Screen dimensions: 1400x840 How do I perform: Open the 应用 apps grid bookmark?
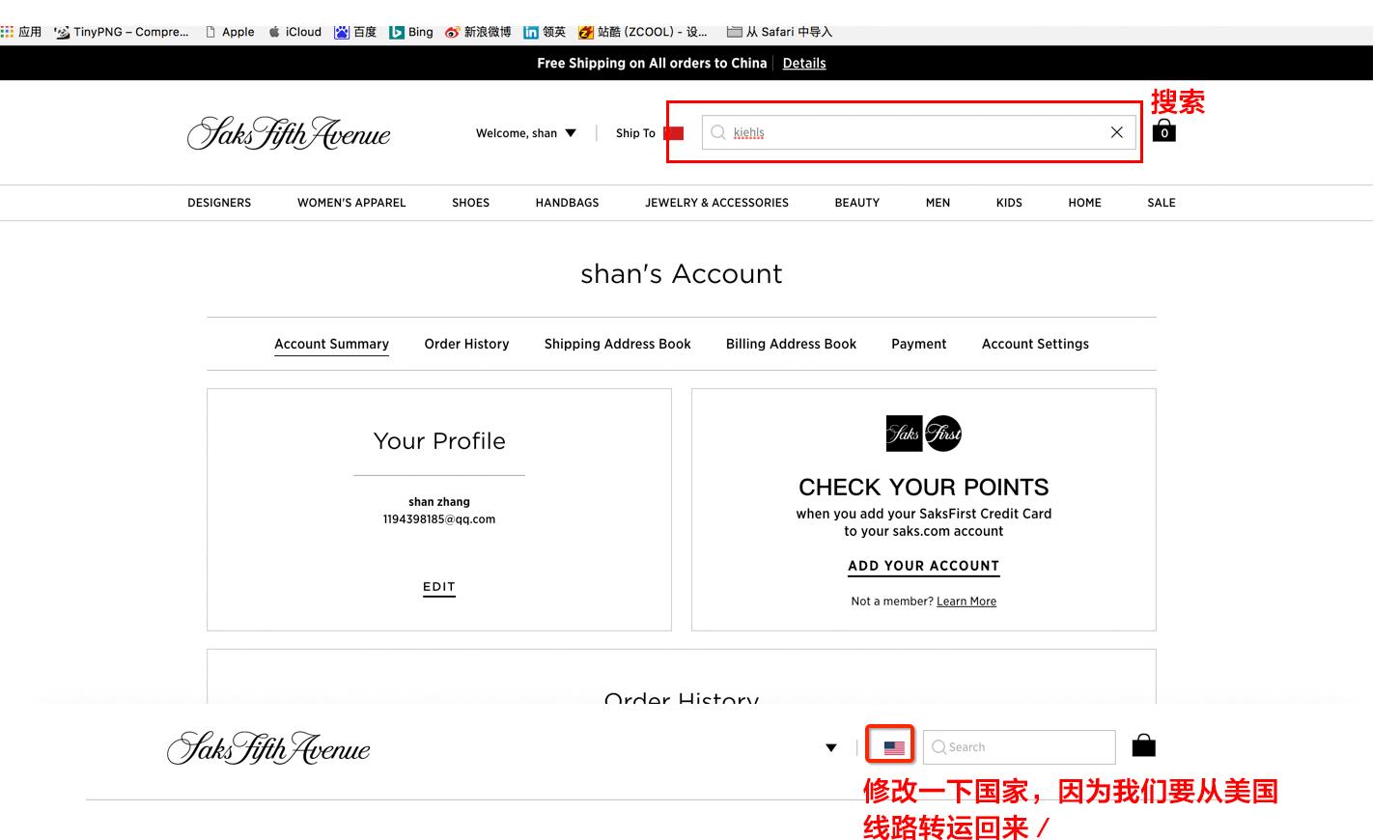click(x=21, y=32)
